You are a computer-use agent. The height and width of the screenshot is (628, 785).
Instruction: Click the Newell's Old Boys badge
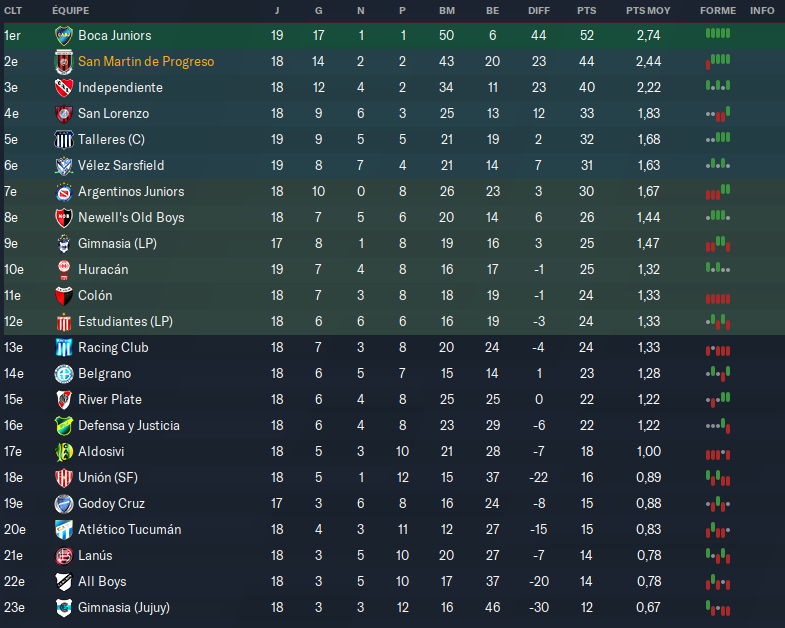pos(63,218)
